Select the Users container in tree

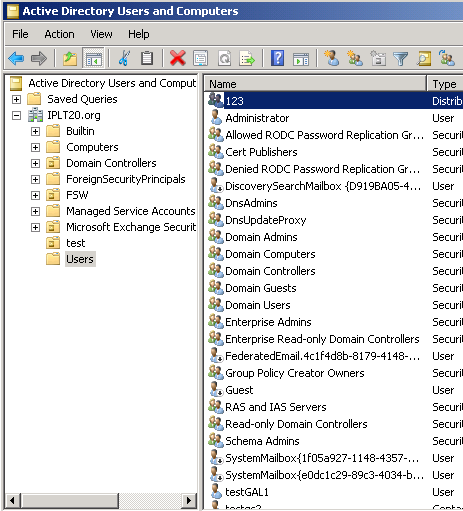(80, 259)
